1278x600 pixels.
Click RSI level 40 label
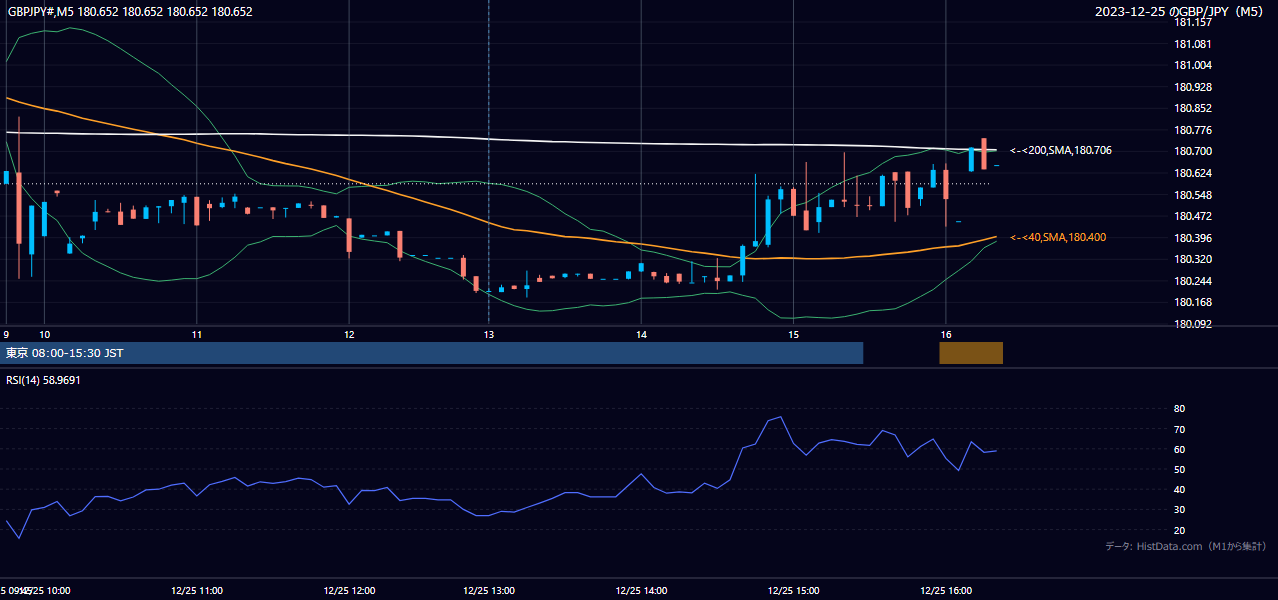1179,490
